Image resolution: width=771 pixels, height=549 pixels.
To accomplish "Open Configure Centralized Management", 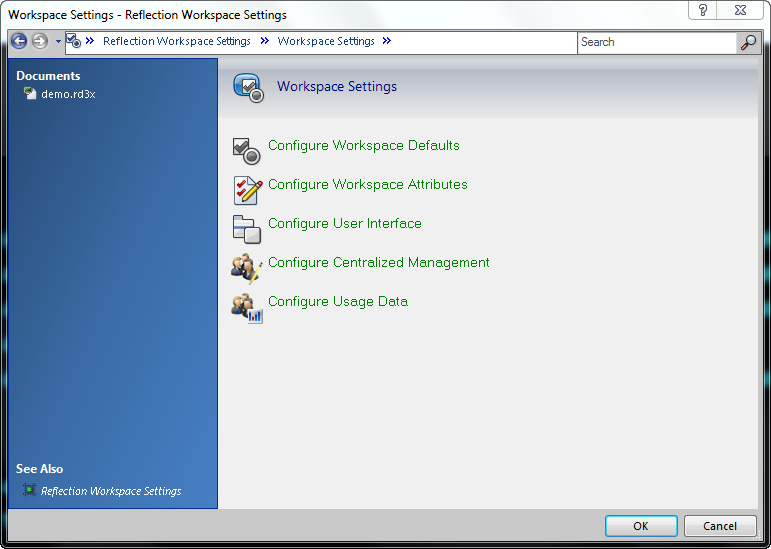I will click(379, 262).
